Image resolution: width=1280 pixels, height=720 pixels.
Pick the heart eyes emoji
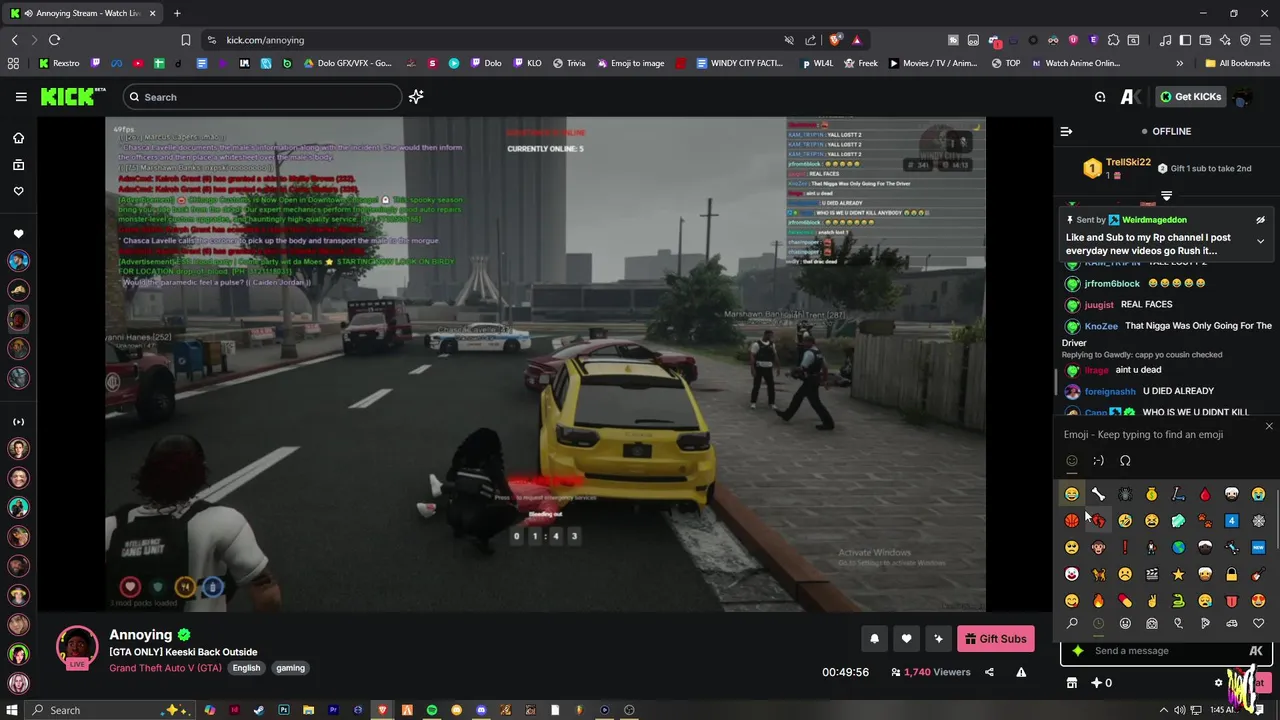click(1258, 601)
